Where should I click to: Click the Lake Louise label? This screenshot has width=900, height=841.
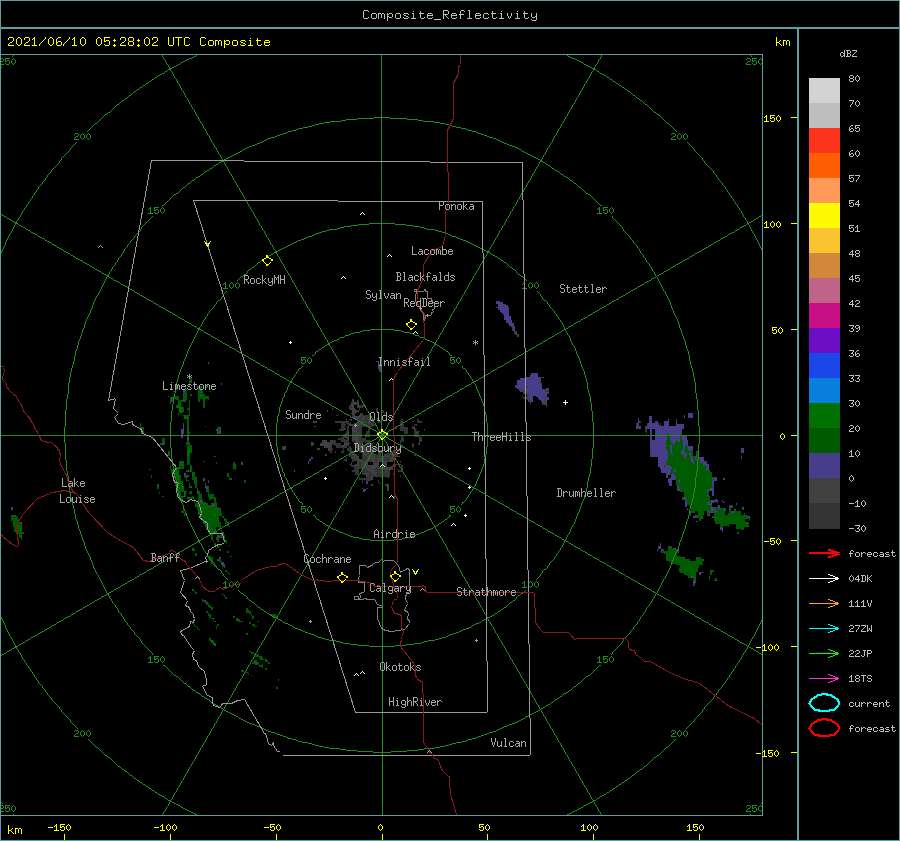(77, 491)
